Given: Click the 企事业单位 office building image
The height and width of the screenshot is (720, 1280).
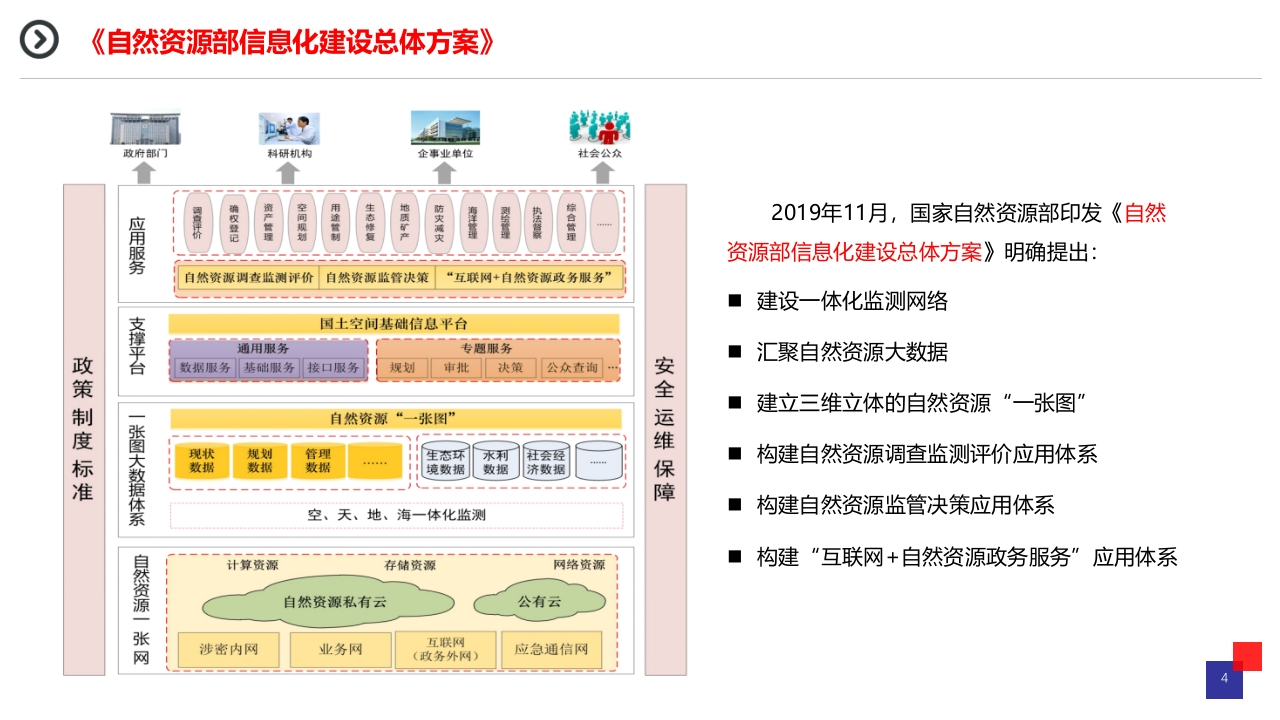Looking at the screenshot, I should coord(445,128).
